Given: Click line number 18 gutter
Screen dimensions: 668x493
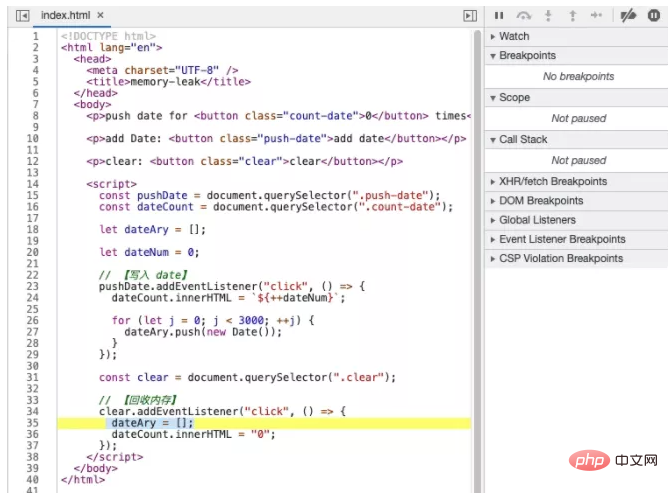Looking at the screenshot, I should 33,229.
